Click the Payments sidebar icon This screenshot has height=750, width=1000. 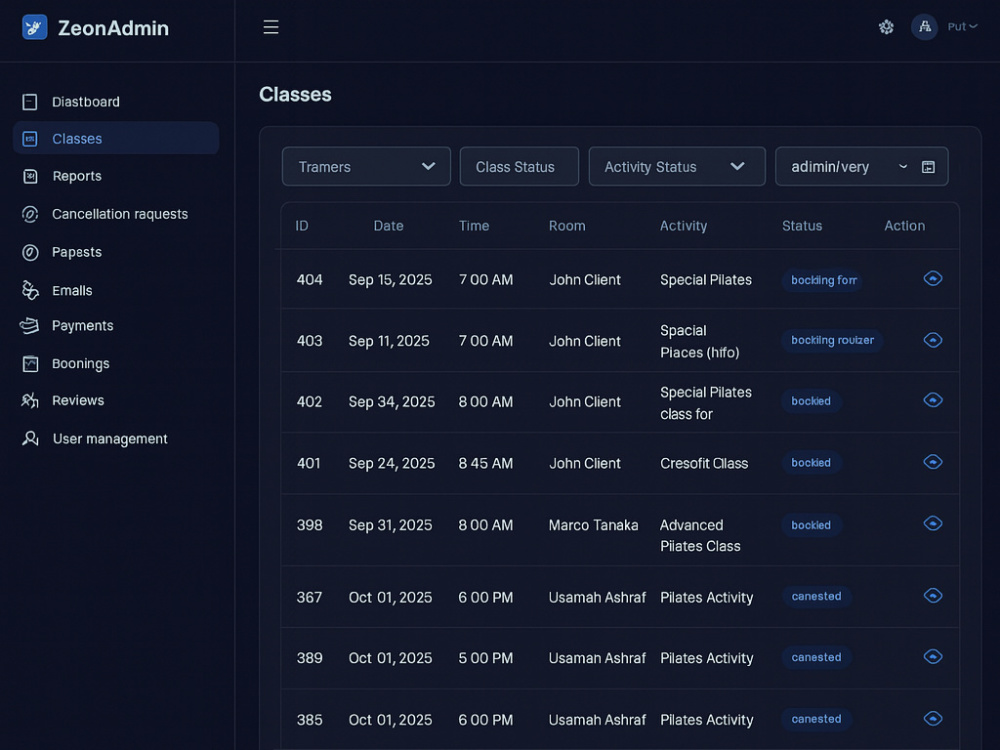click(29, 326)
